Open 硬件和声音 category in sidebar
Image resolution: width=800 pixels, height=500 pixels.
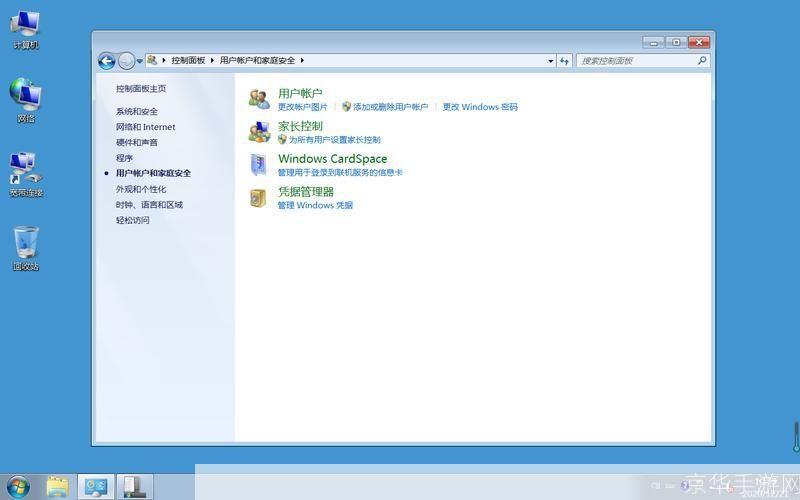[137, 142]
